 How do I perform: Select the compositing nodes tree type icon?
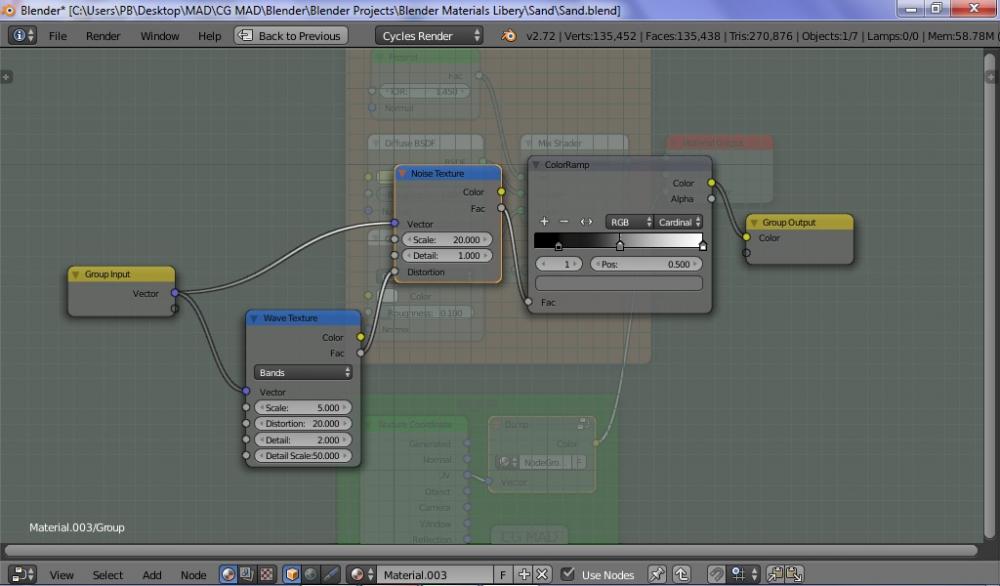coord(248,575)
